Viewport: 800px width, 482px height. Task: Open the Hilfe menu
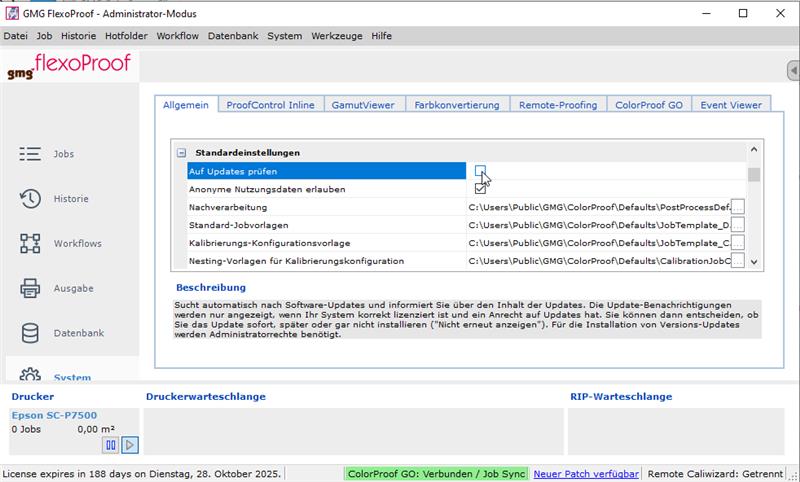coord(382,36)
